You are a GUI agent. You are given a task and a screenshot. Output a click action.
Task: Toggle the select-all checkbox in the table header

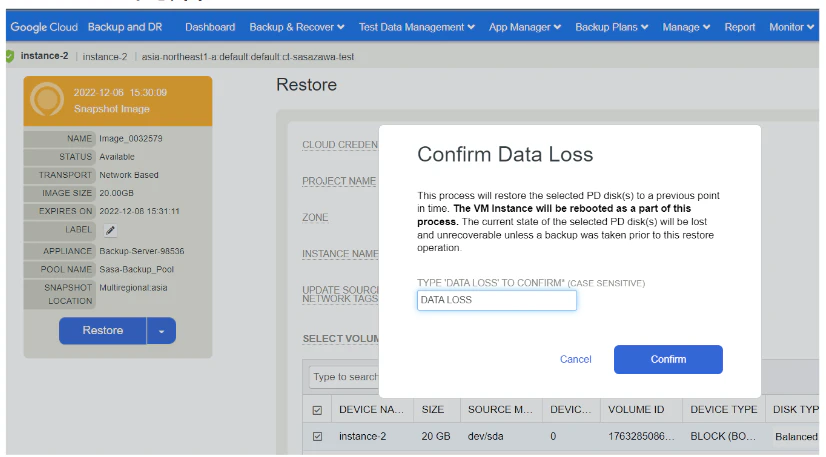click(317, 410)
